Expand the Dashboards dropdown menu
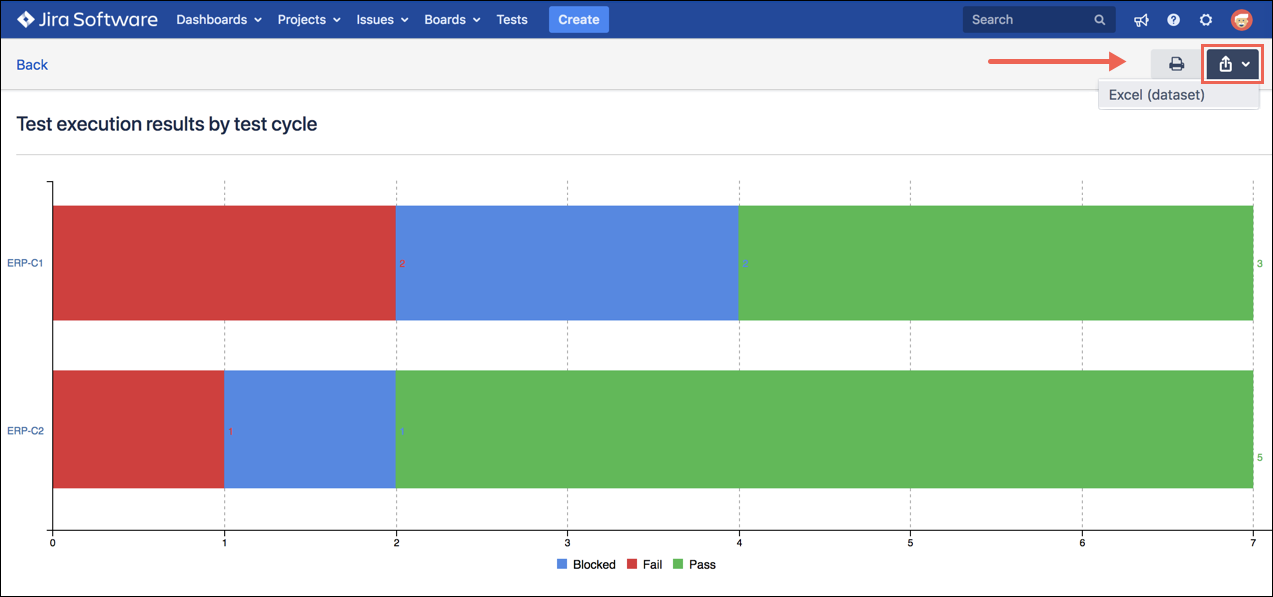This screenshot has width=1273, height=597. coord(219,19)
